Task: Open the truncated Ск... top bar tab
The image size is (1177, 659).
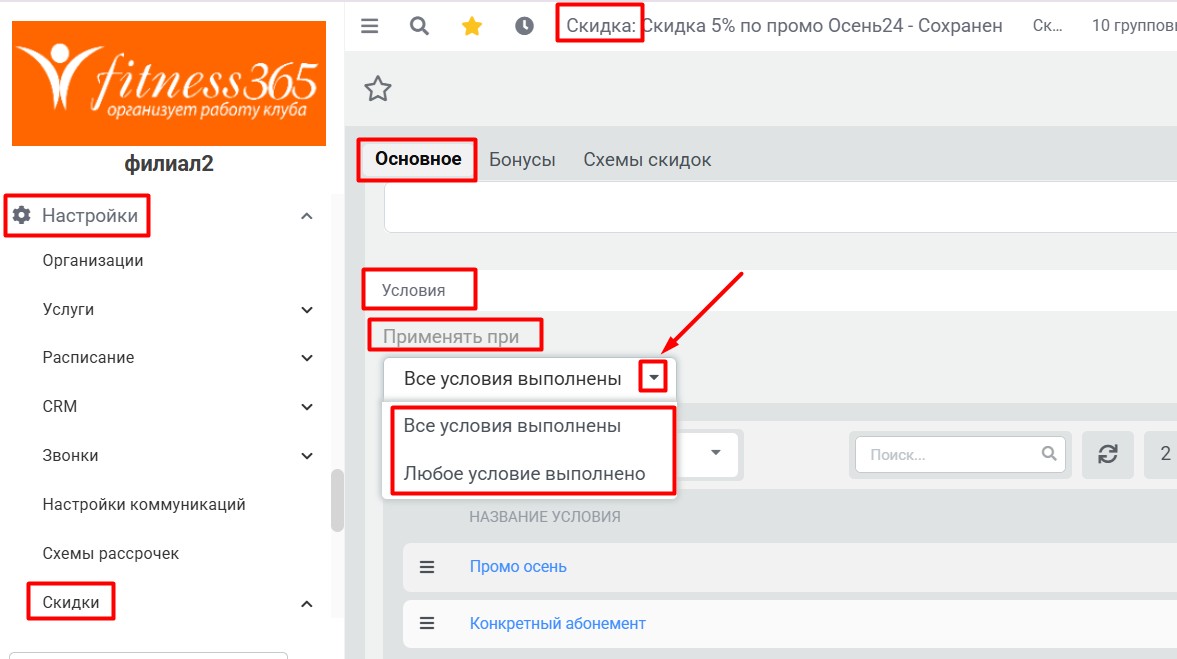Action: [x=1047, y=26]
